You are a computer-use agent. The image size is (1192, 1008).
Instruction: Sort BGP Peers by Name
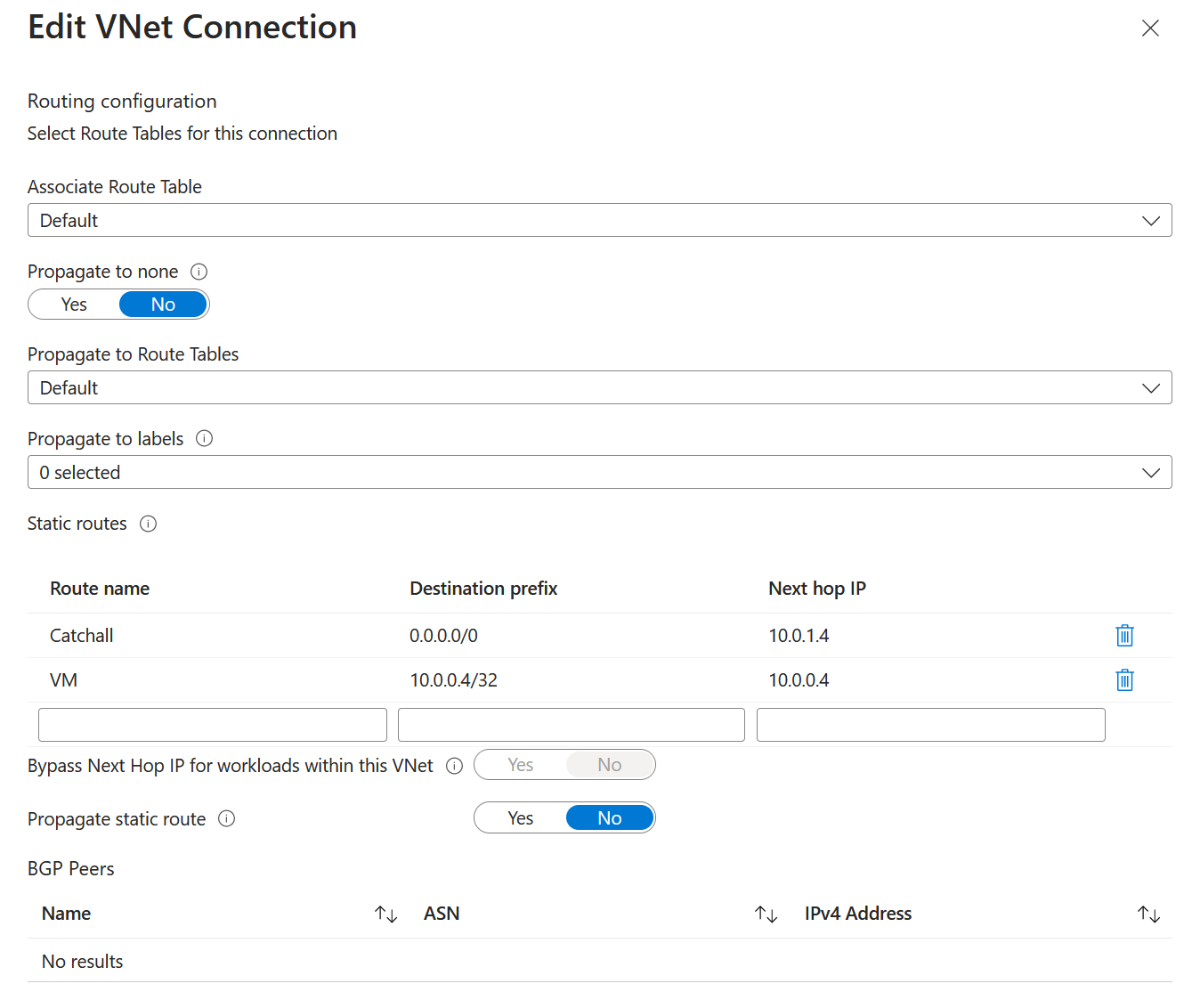coord(385,915)
